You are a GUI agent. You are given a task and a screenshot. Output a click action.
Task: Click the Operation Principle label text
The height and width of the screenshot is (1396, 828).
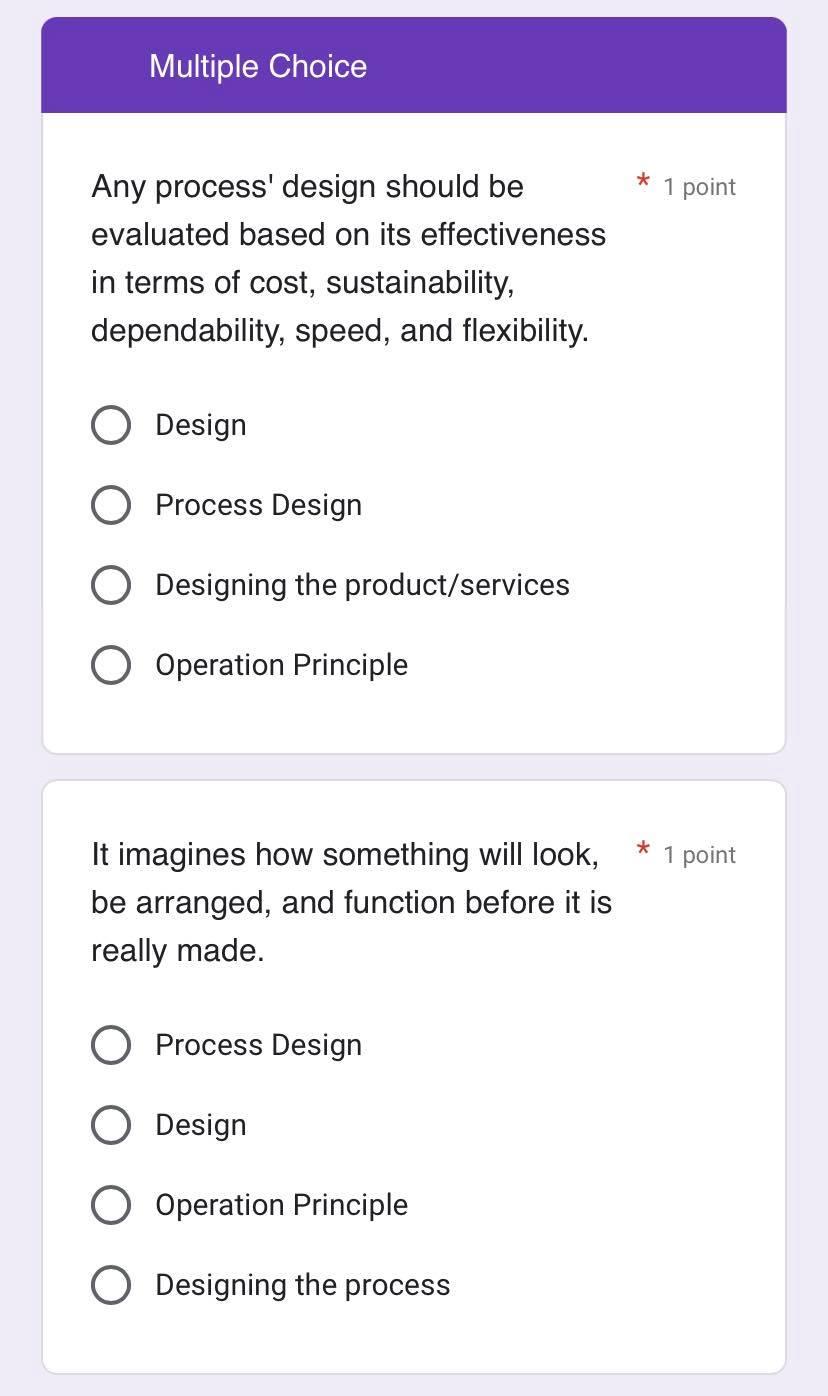click(x=282, y=664)
